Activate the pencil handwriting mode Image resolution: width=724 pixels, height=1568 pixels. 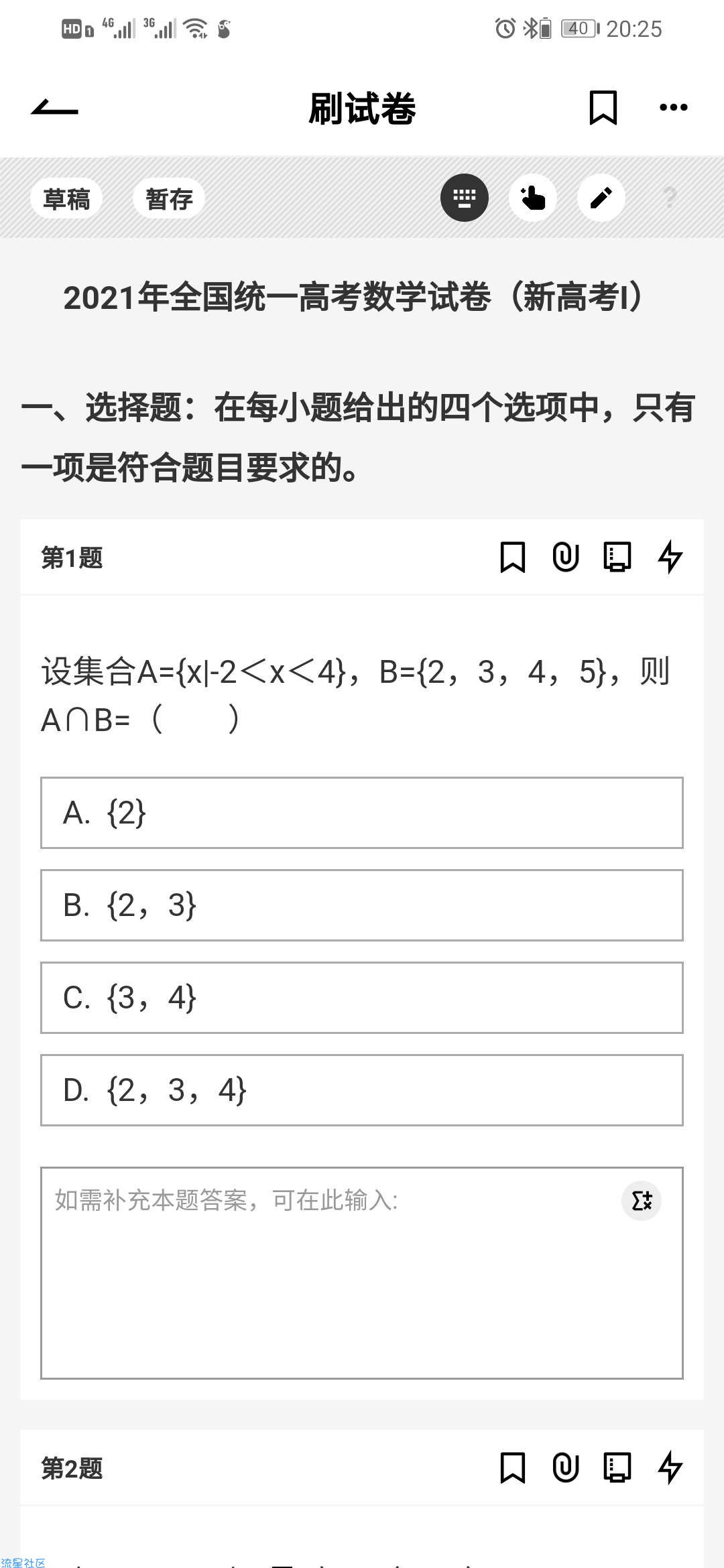pos(601,198)
